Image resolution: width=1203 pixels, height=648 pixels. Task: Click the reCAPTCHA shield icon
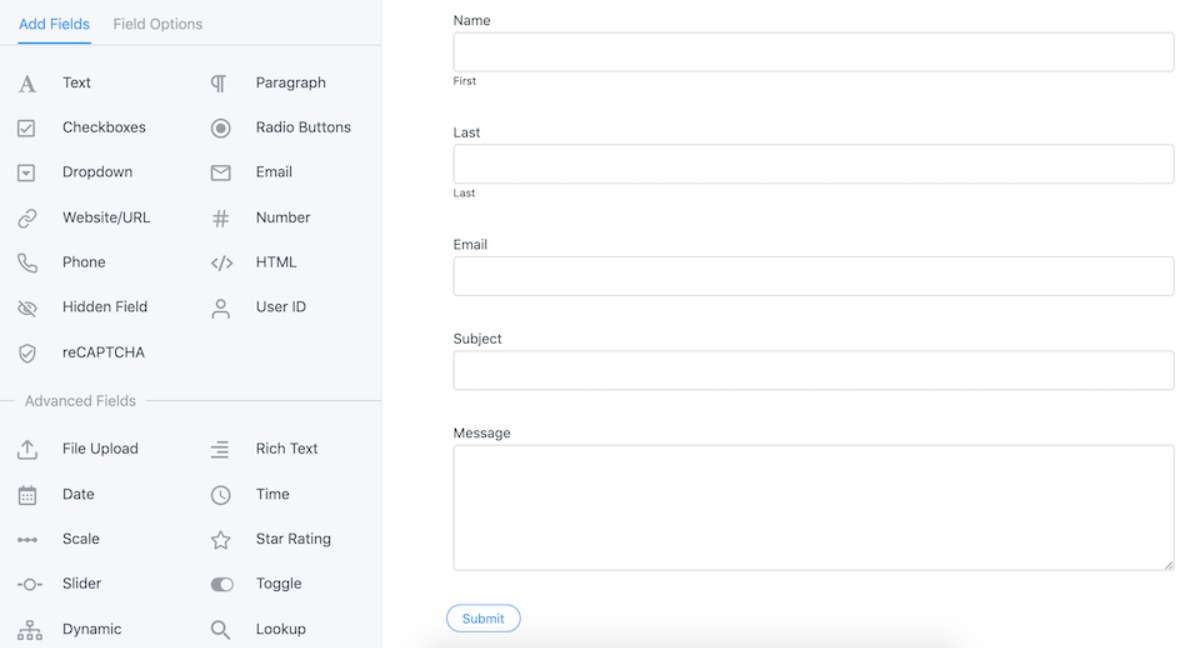click(x=27, y=353)
